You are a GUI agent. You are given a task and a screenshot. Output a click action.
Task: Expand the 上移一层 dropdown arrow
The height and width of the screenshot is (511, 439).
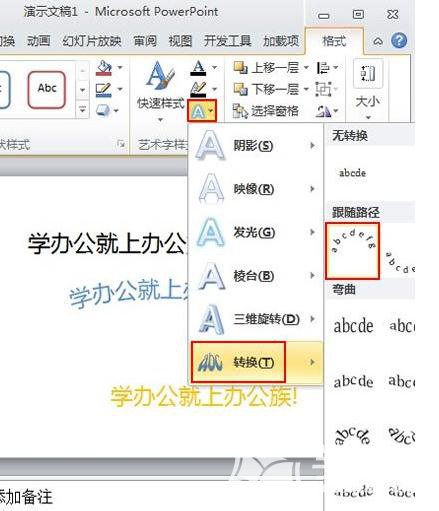tap(306, 68)
